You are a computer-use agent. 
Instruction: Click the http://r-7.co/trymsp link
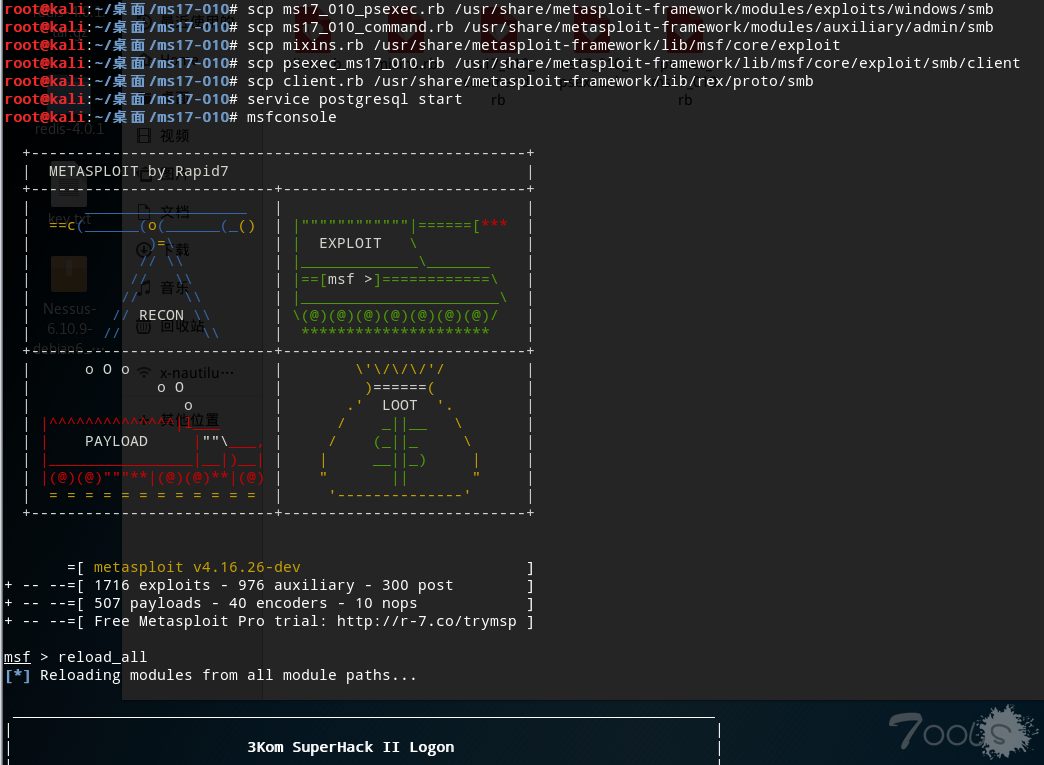pyautogui.click(x=426, y=621)
